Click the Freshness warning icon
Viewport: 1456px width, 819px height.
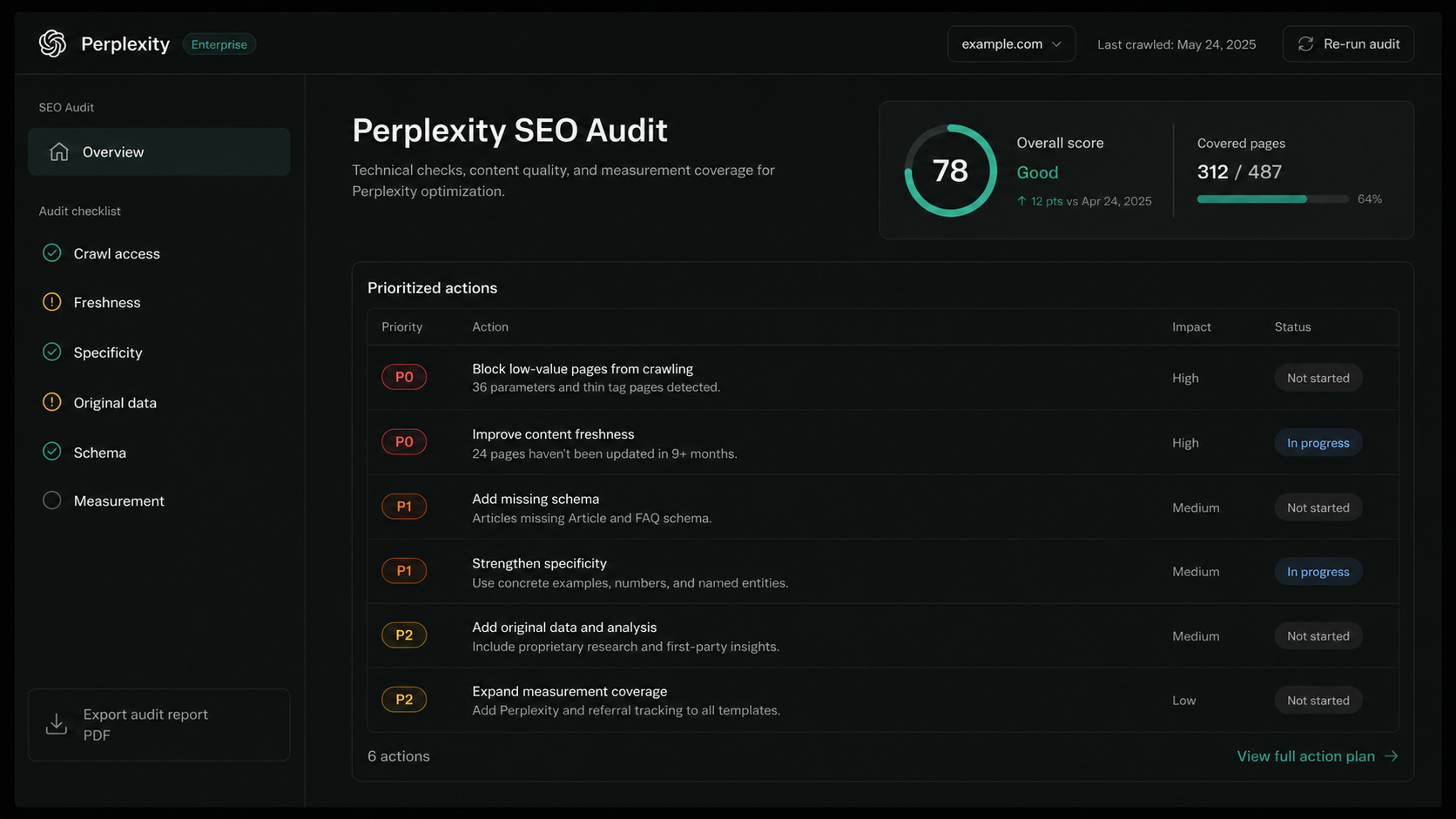pyautogui.click(x=52, y=302)
